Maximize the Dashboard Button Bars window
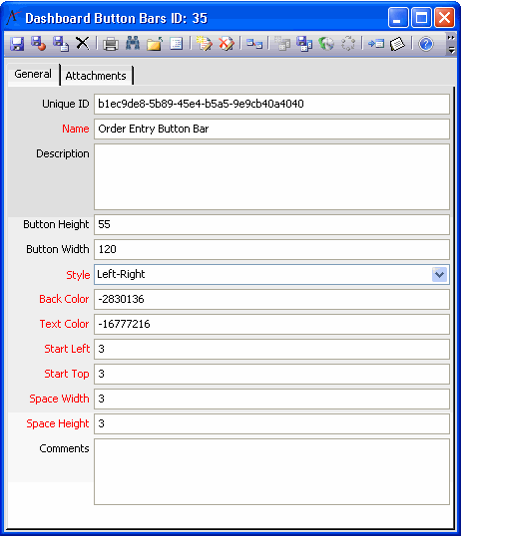This screenshot has width=525, height=543. (x=421, y=18)
